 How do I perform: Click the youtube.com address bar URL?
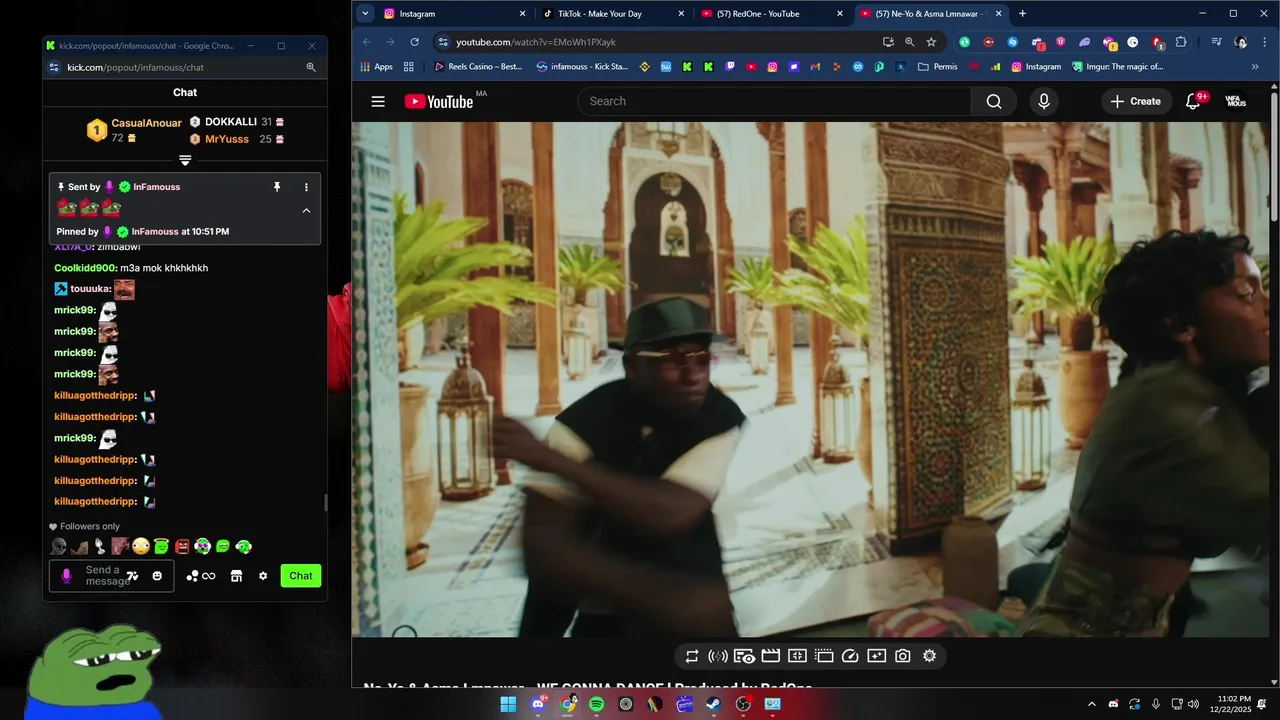pos(536,42)
